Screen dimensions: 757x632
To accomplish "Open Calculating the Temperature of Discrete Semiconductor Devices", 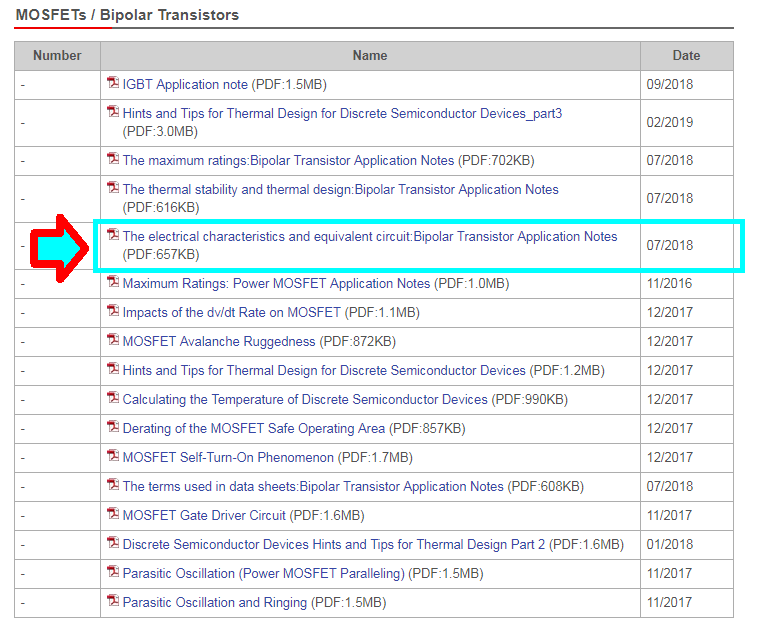I will tap(305, 399).
